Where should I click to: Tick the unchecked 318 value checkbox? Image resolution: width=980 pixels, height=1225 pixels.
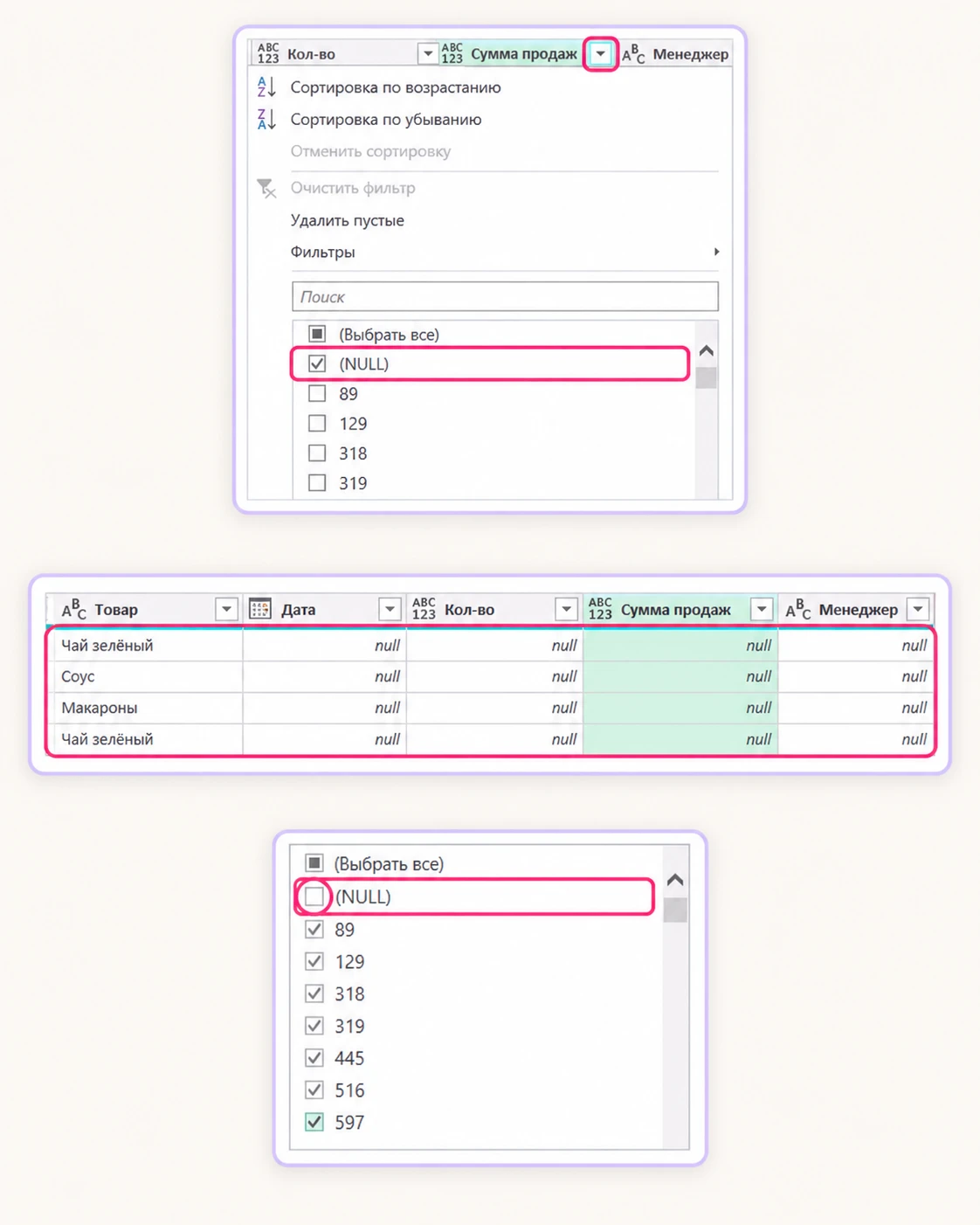(x=317, y=453)
